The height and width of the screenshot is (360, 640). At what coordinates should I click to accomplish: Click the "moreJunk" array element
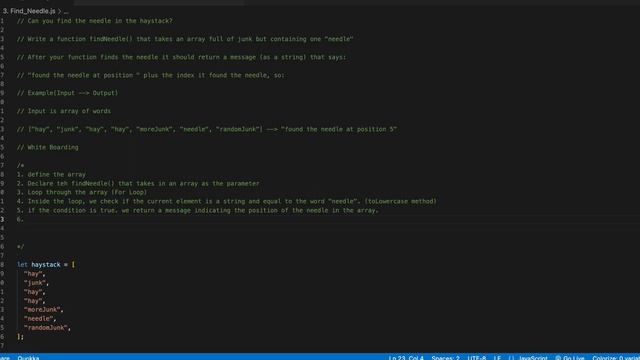42,310
